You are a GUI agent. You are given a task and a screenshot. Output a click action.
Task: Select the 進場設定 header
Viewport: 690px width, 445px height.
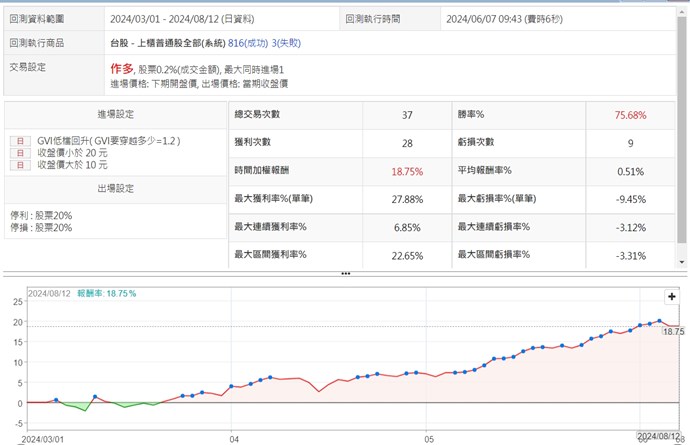tap(115, 114)
